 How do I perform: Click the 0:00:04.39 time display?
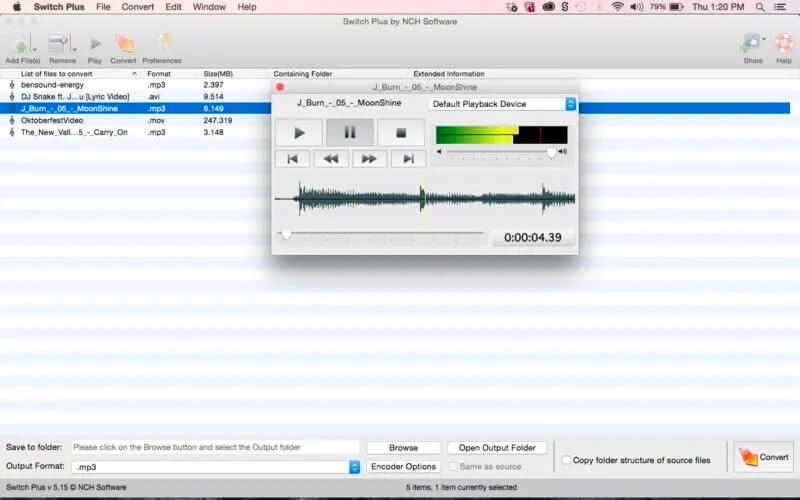[533, 238]
